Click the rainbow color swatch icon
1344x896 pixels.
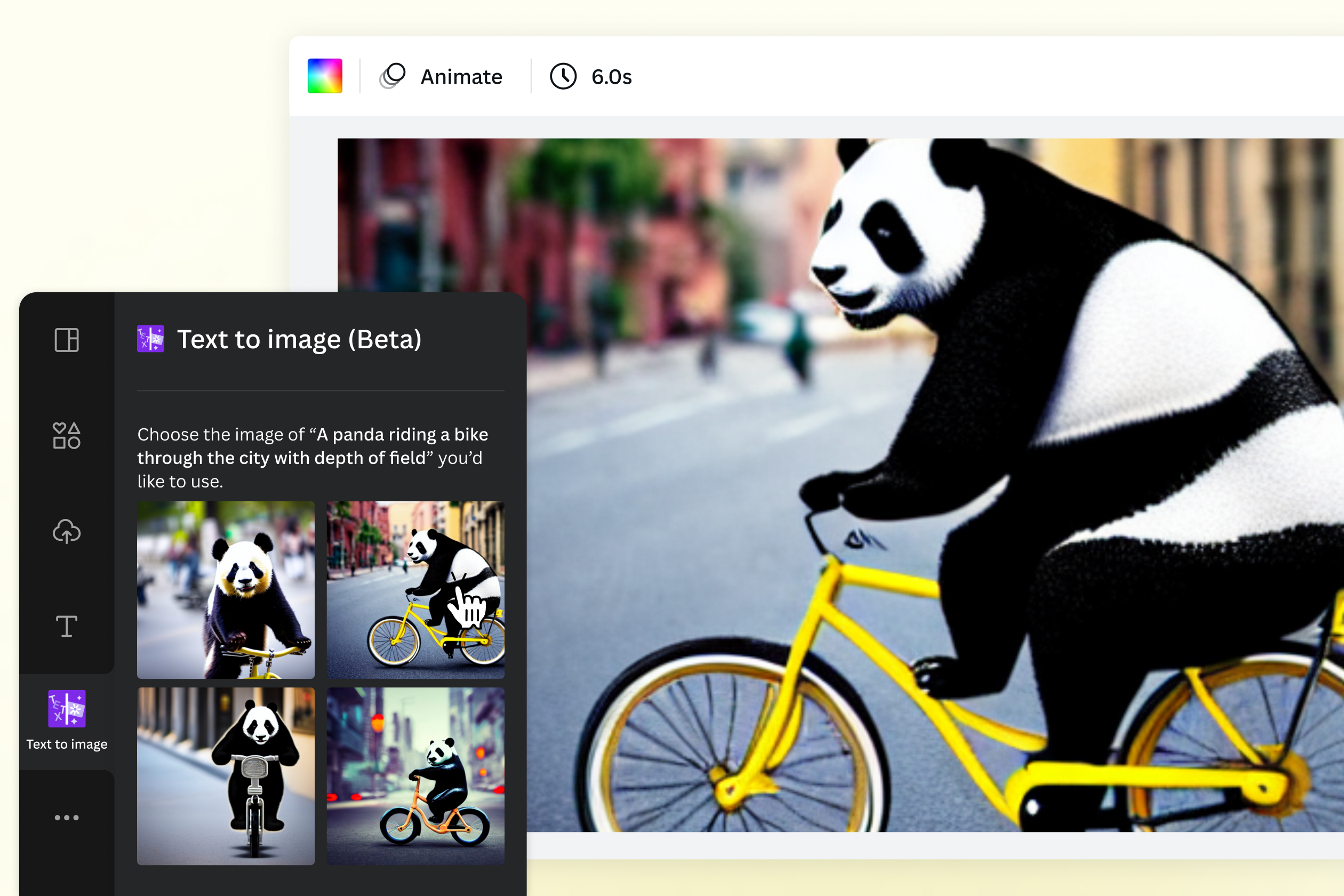[325, 76]
